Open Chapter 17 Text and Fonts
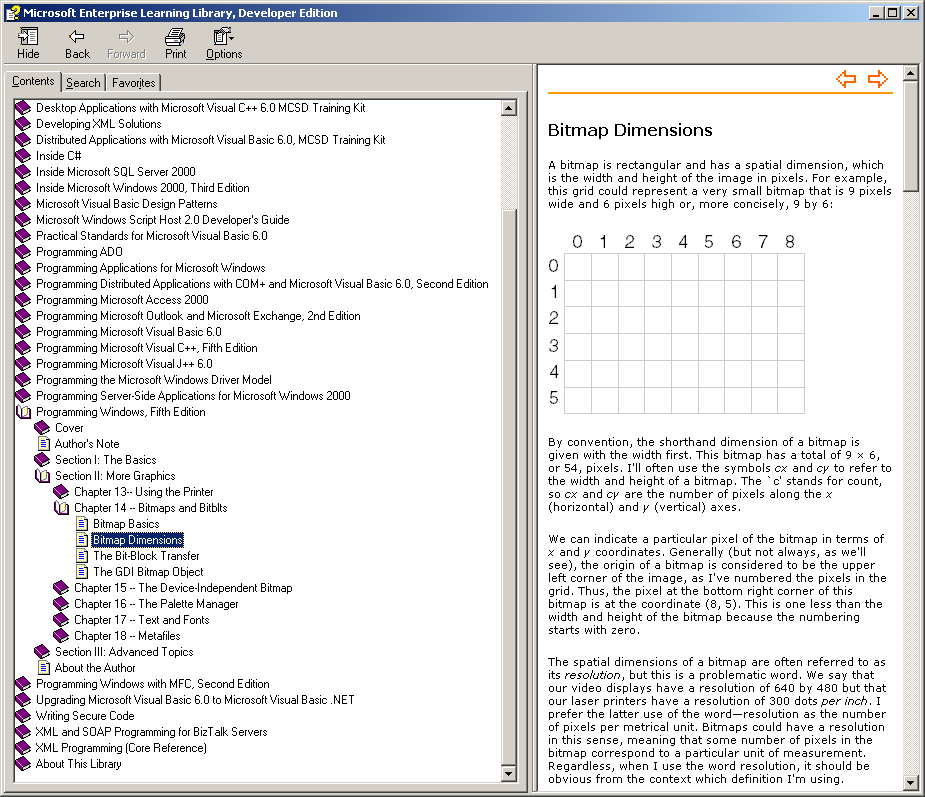 click(x=142, y=620)
